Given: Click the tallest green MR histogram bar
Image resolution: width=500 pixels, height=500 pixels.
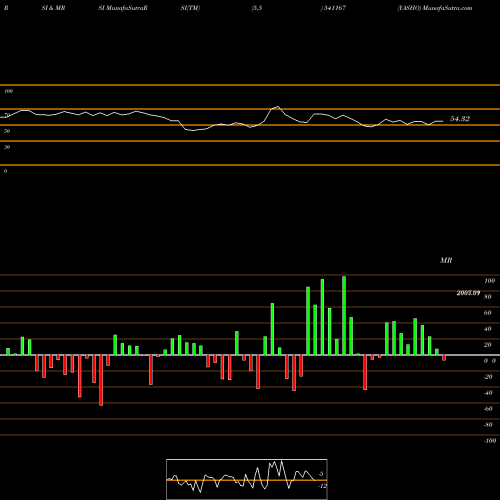Looking at the screenshot, I should point(344,315).
